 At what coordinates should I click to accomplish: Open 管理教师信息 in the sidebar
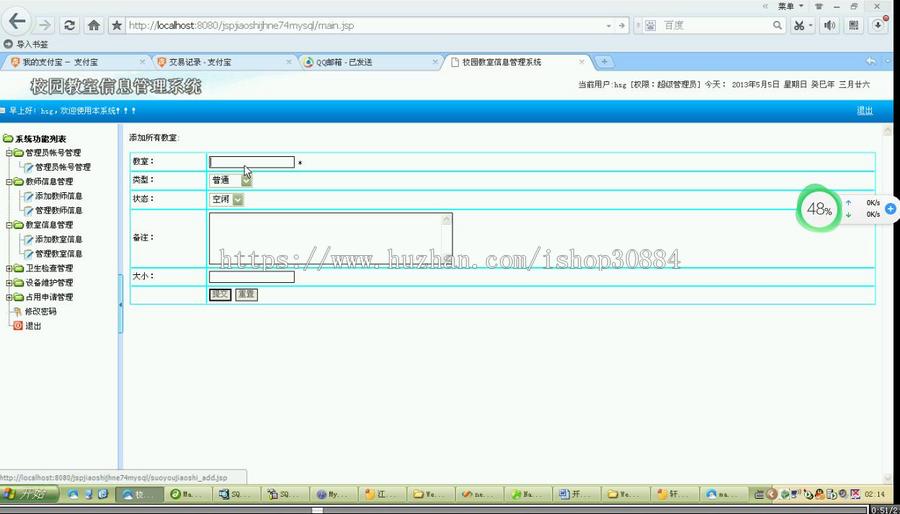tap(59, 211)
